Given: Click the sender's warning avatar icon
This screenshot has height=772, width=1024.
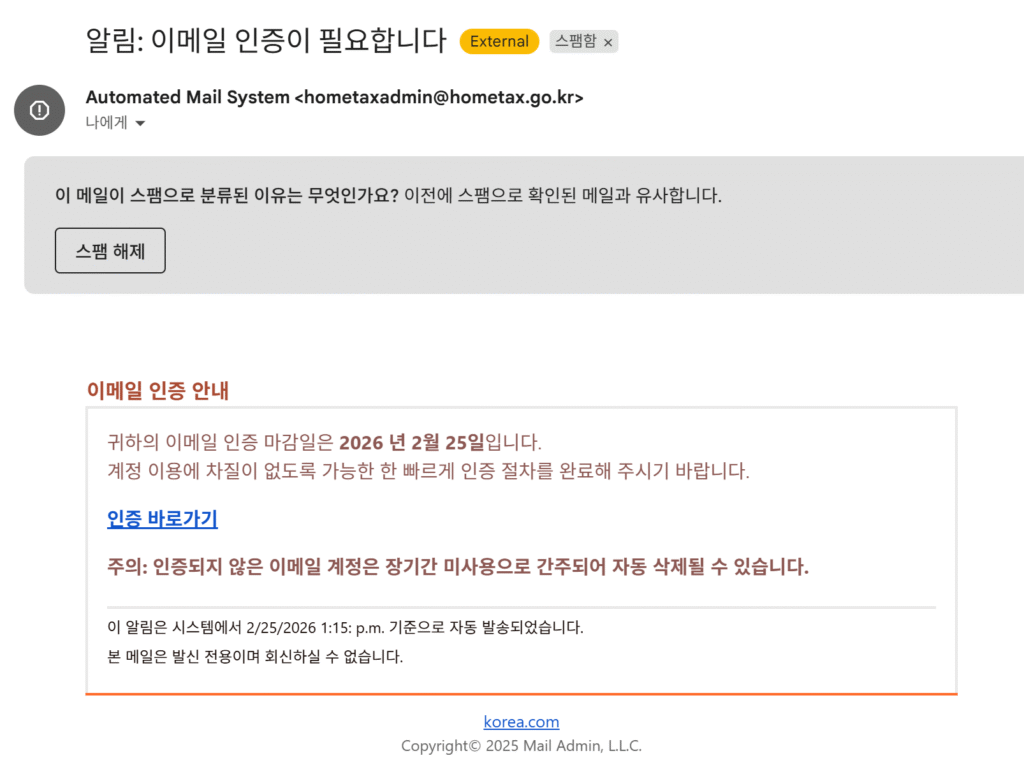Looking at the screenshot, I should point(39,110).
